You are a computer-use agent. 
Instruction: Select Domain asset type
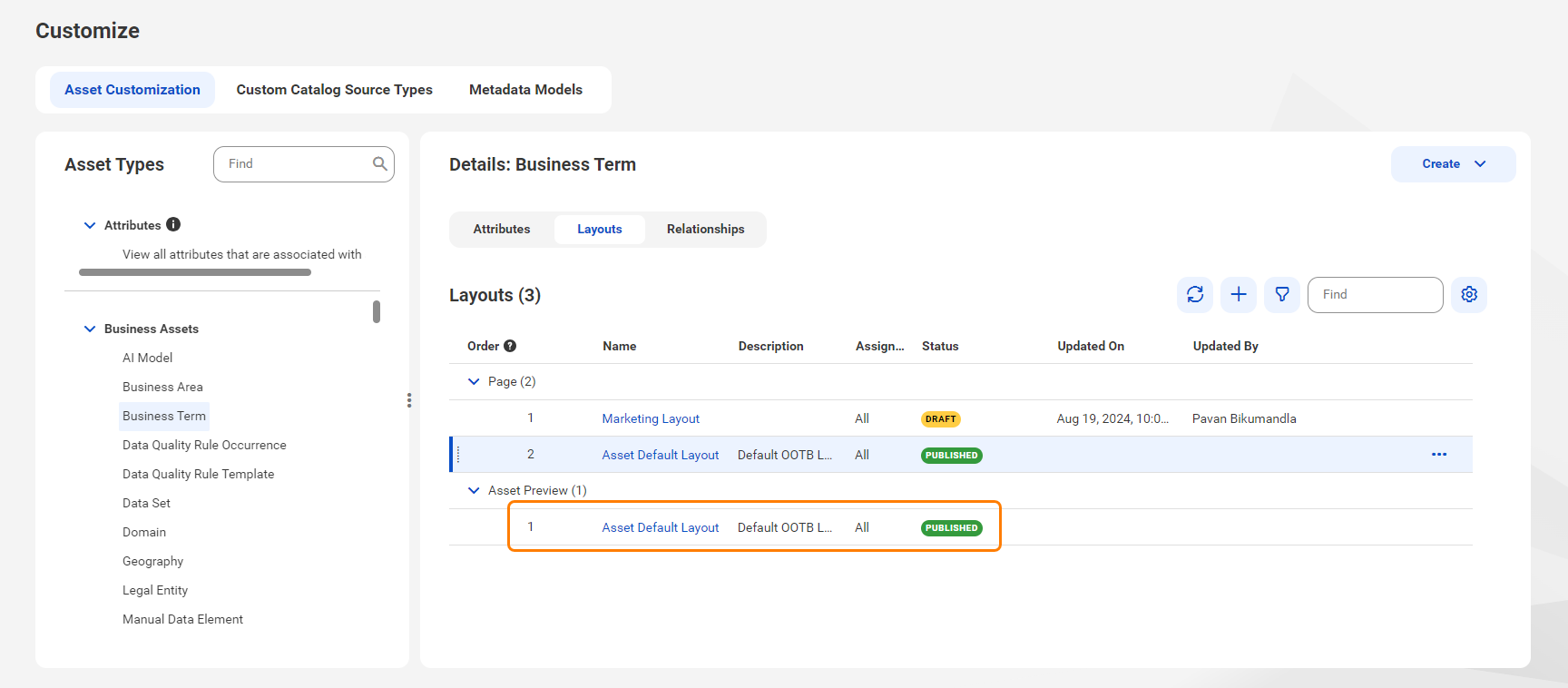click(144, 532)
